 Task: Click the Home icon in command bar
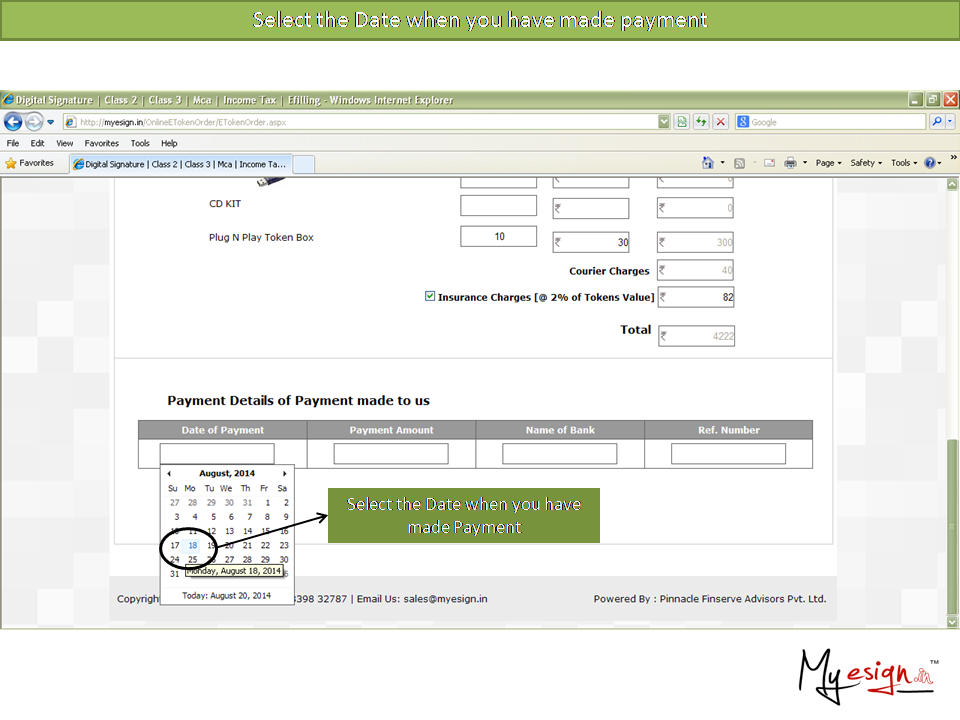pos(708,163)
